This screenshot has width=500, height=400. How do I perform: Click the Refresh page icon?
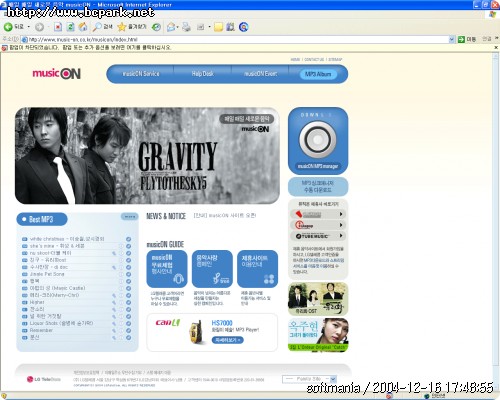(x=70, y=27)
